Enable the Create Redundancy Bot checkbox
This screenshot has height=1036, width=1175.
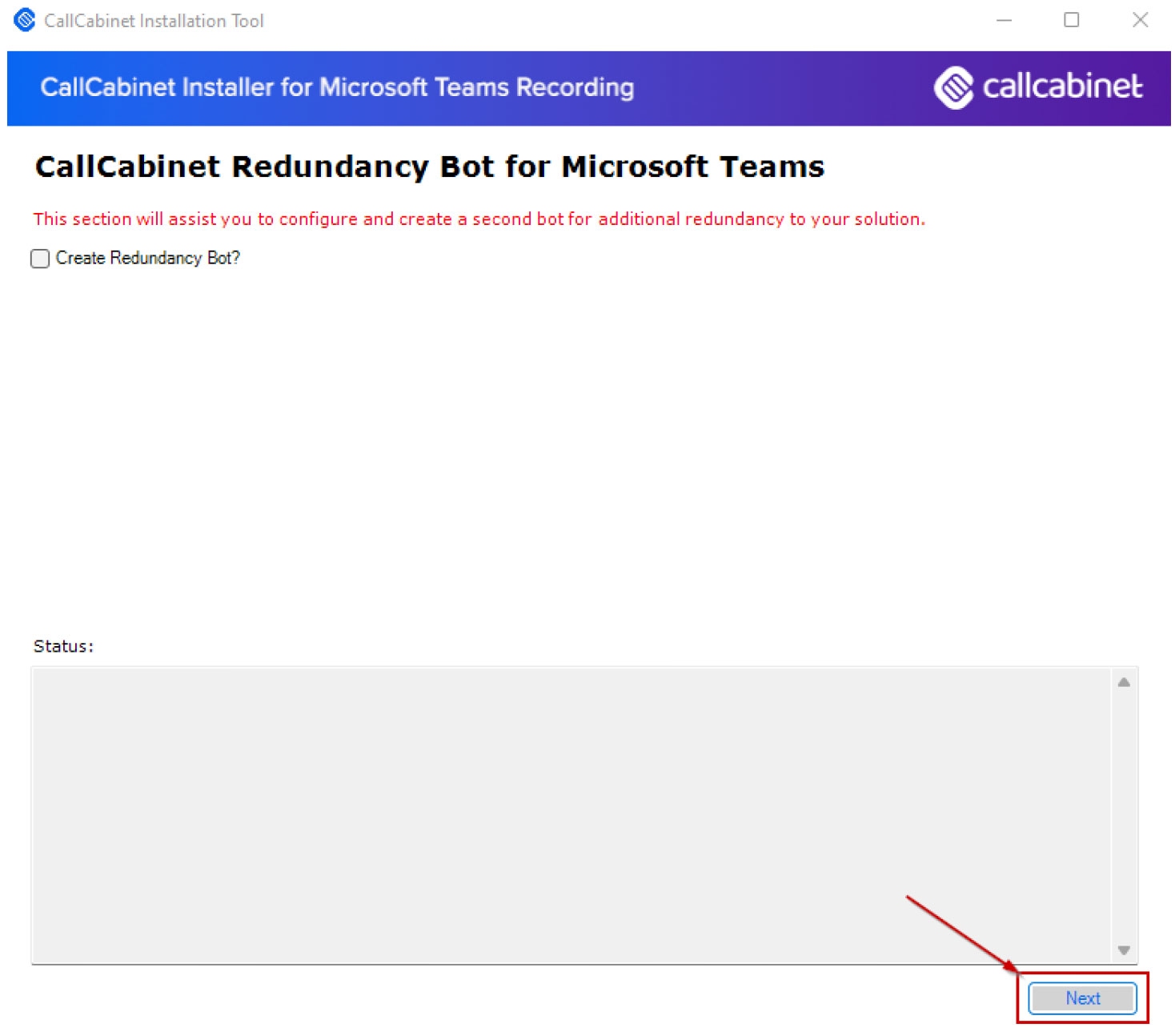[x=40, y=259]
